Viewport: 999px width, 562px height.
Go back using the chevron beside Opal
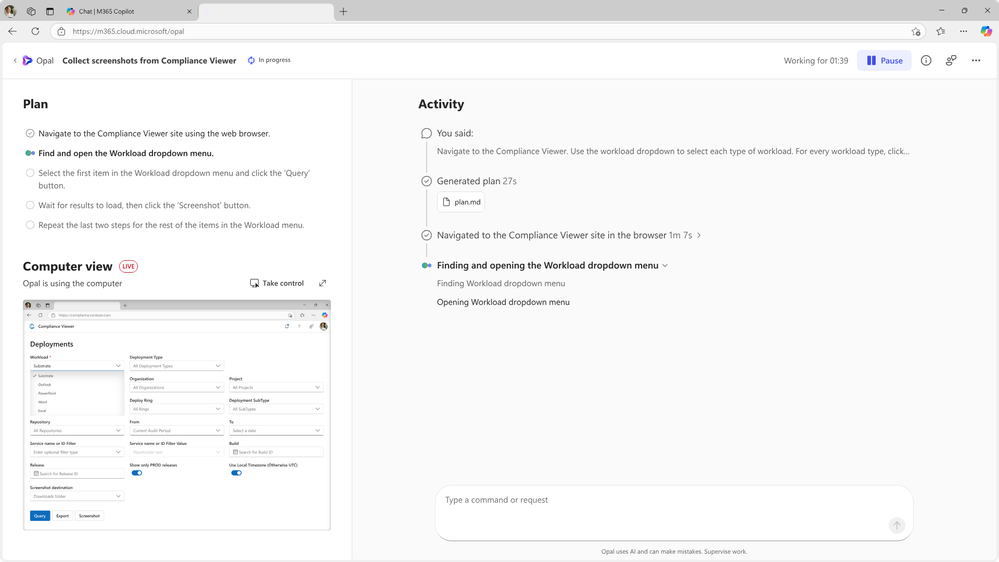coord(15,61)
